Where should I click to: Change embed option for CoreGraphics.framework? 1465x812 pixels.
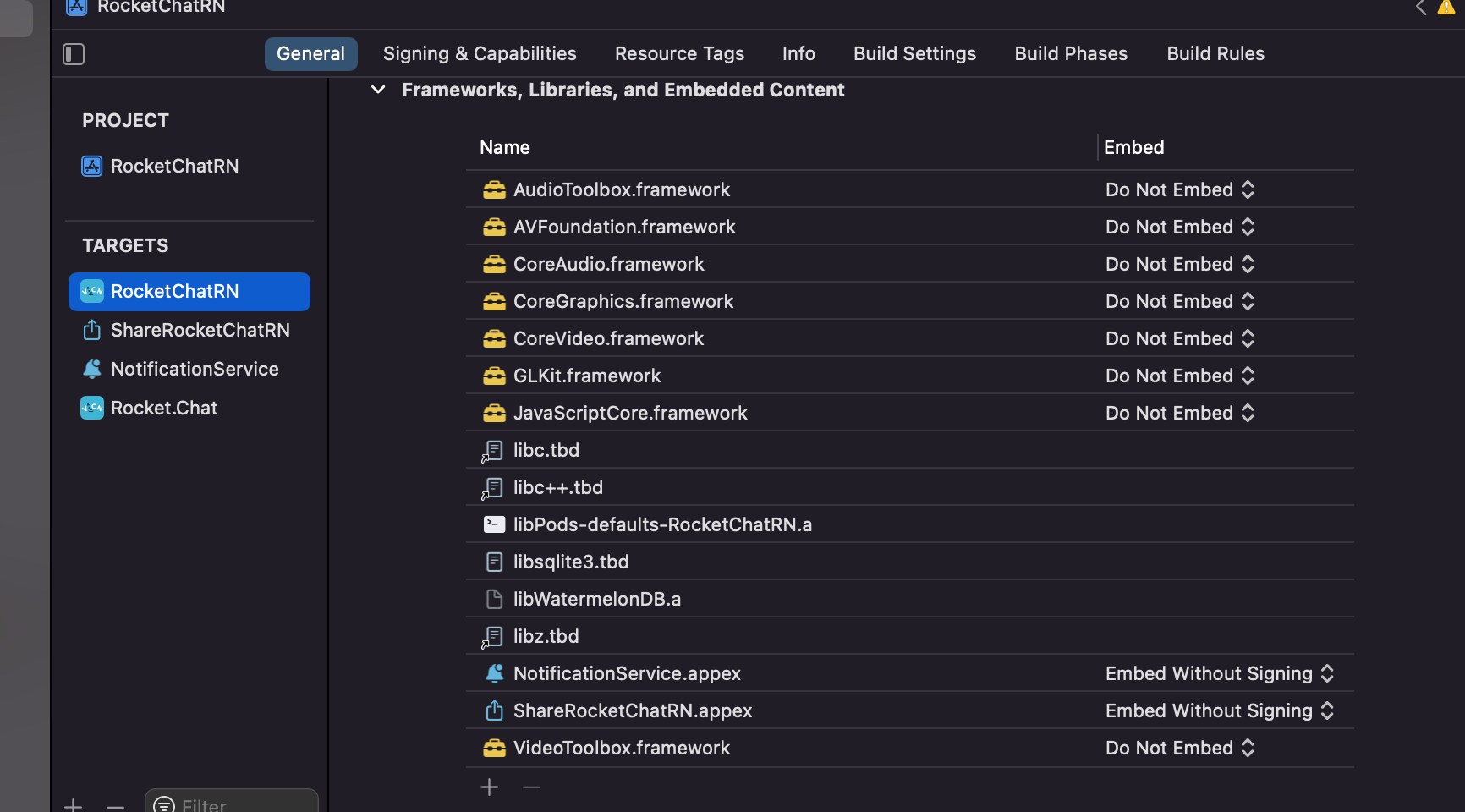(x=1180, y=301)
